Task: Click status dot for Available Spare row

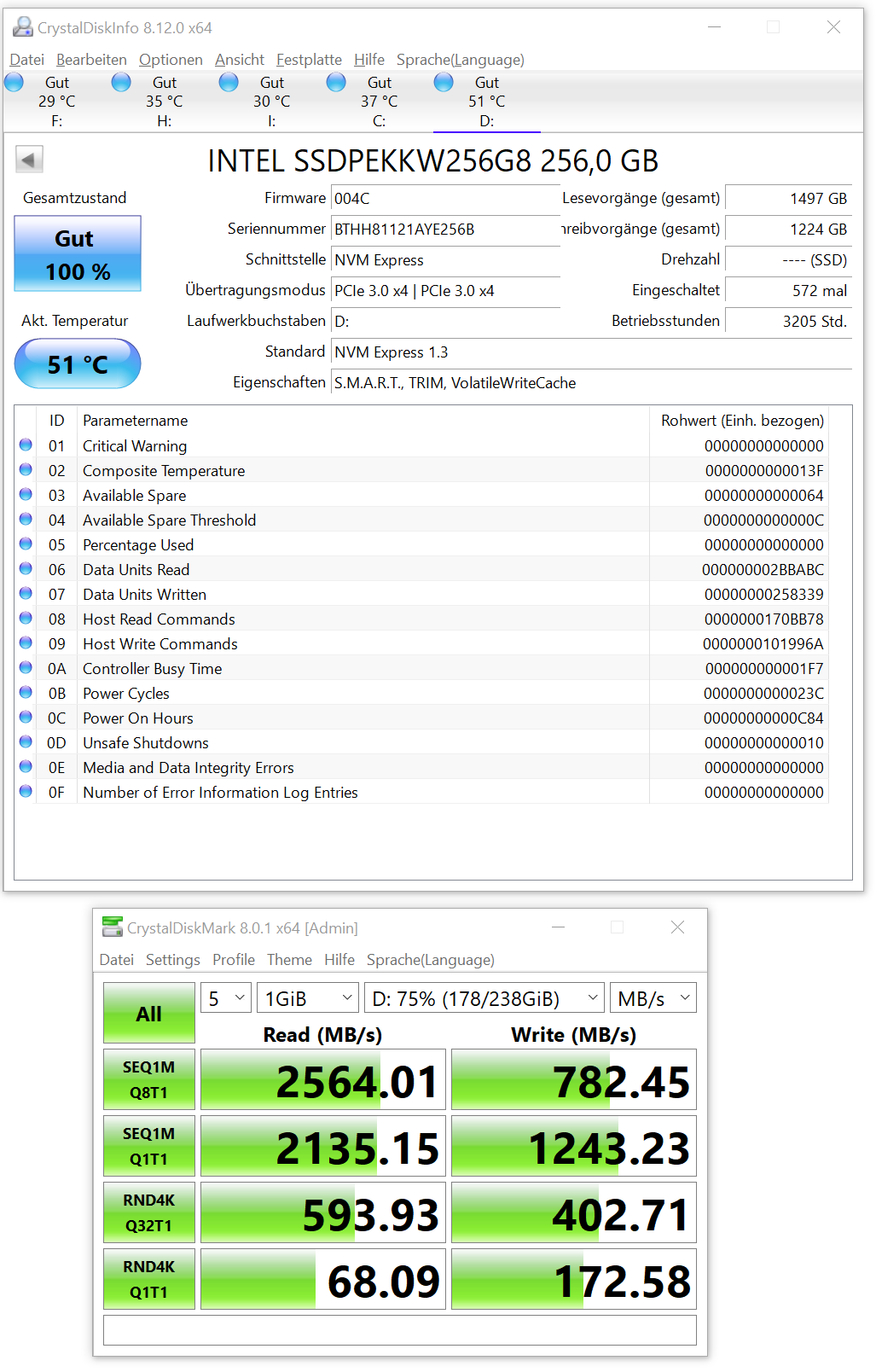Action: [26, 494]
